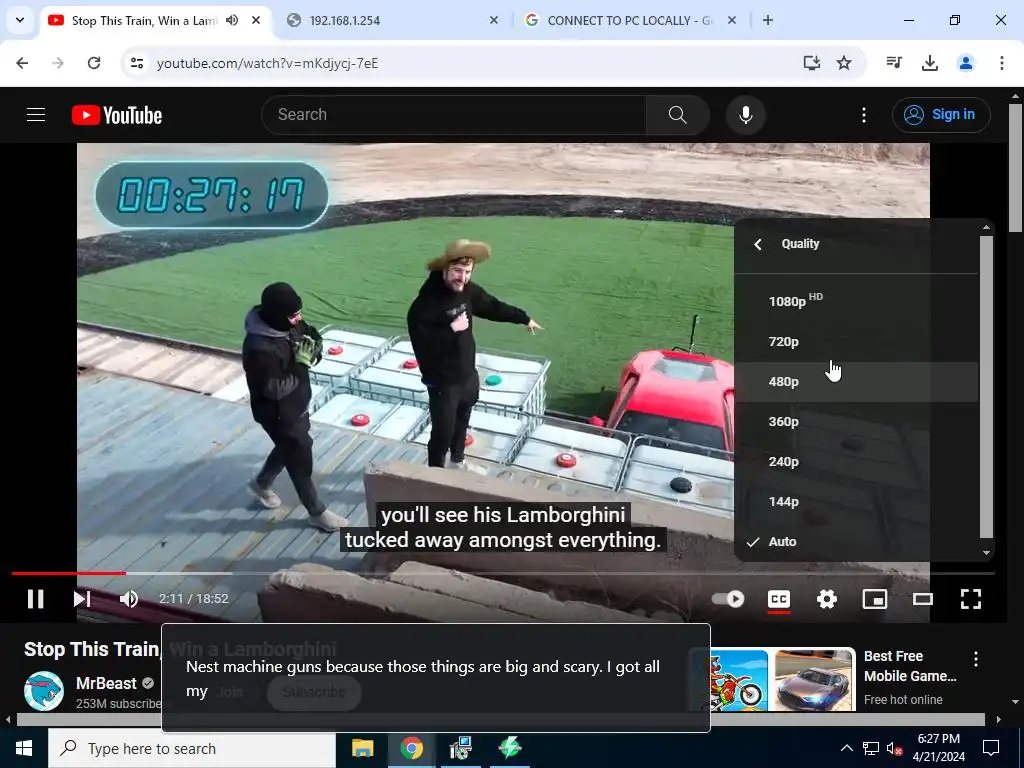Enable miniplayer mode
Viewport: 1024px width, 768px height.
point(875,599)
